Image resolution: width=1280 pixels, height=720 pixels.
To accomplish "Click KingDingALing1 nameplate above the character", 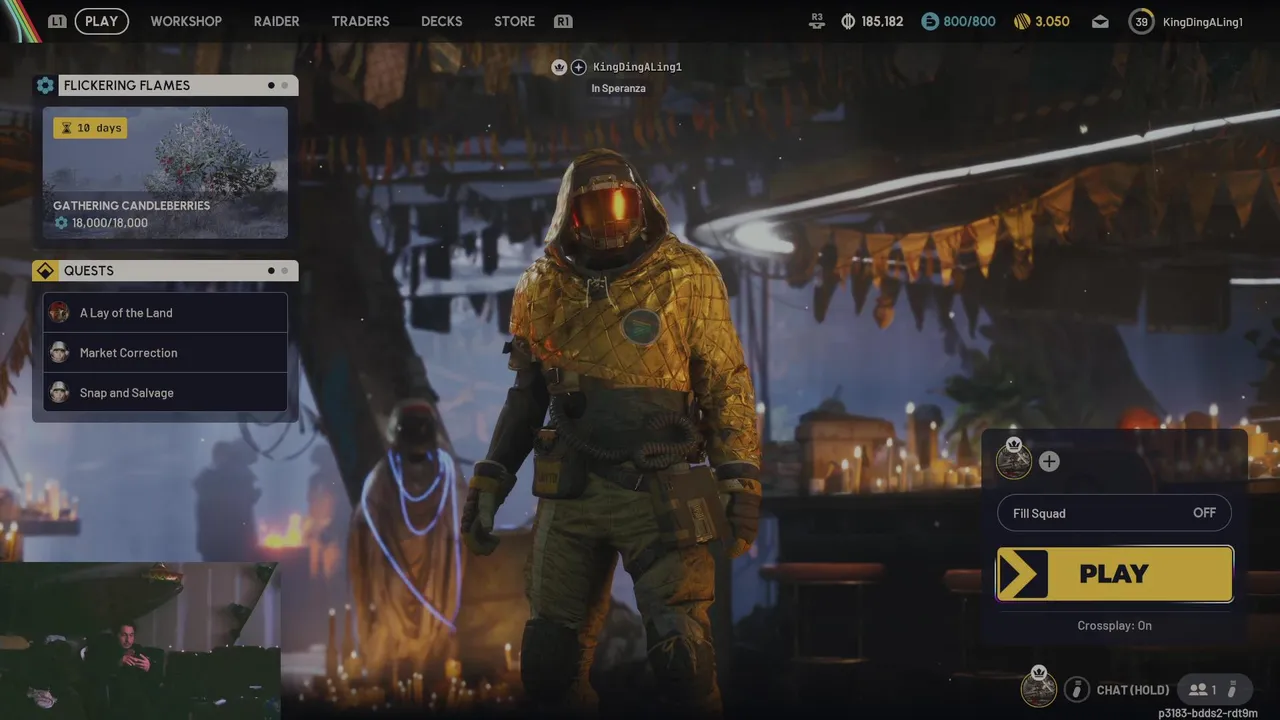I will coord(637,67).
